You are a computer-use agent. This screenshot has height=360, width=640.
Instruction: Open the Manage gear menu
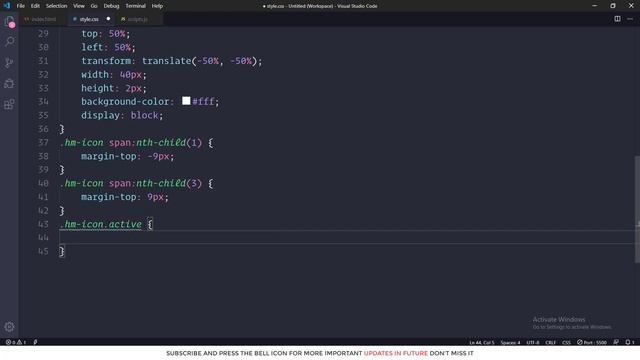coord(9,327)
